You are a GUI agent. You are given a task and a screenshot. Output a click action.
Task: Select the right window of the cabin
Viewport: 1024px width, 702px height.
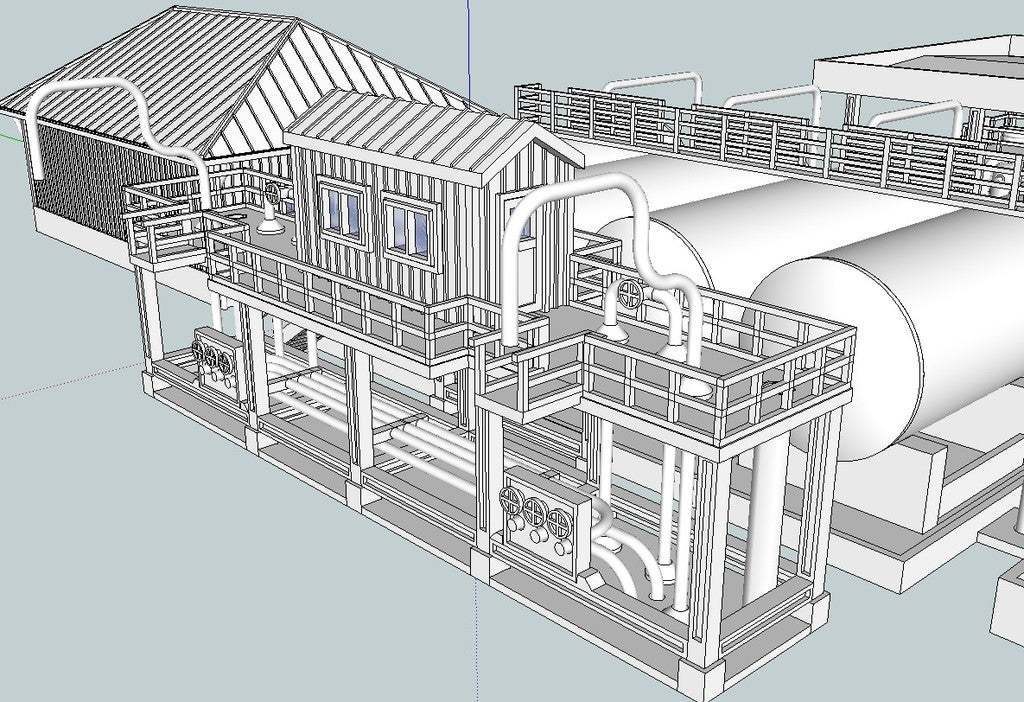coord(408,227)
